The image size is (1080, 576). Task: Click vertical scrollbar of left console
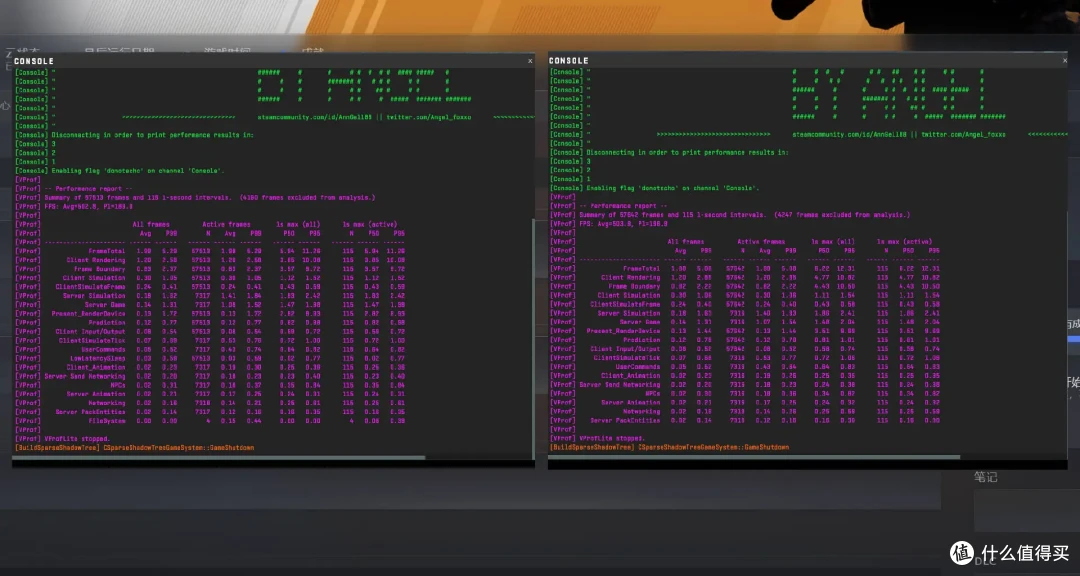pos(533,338)
